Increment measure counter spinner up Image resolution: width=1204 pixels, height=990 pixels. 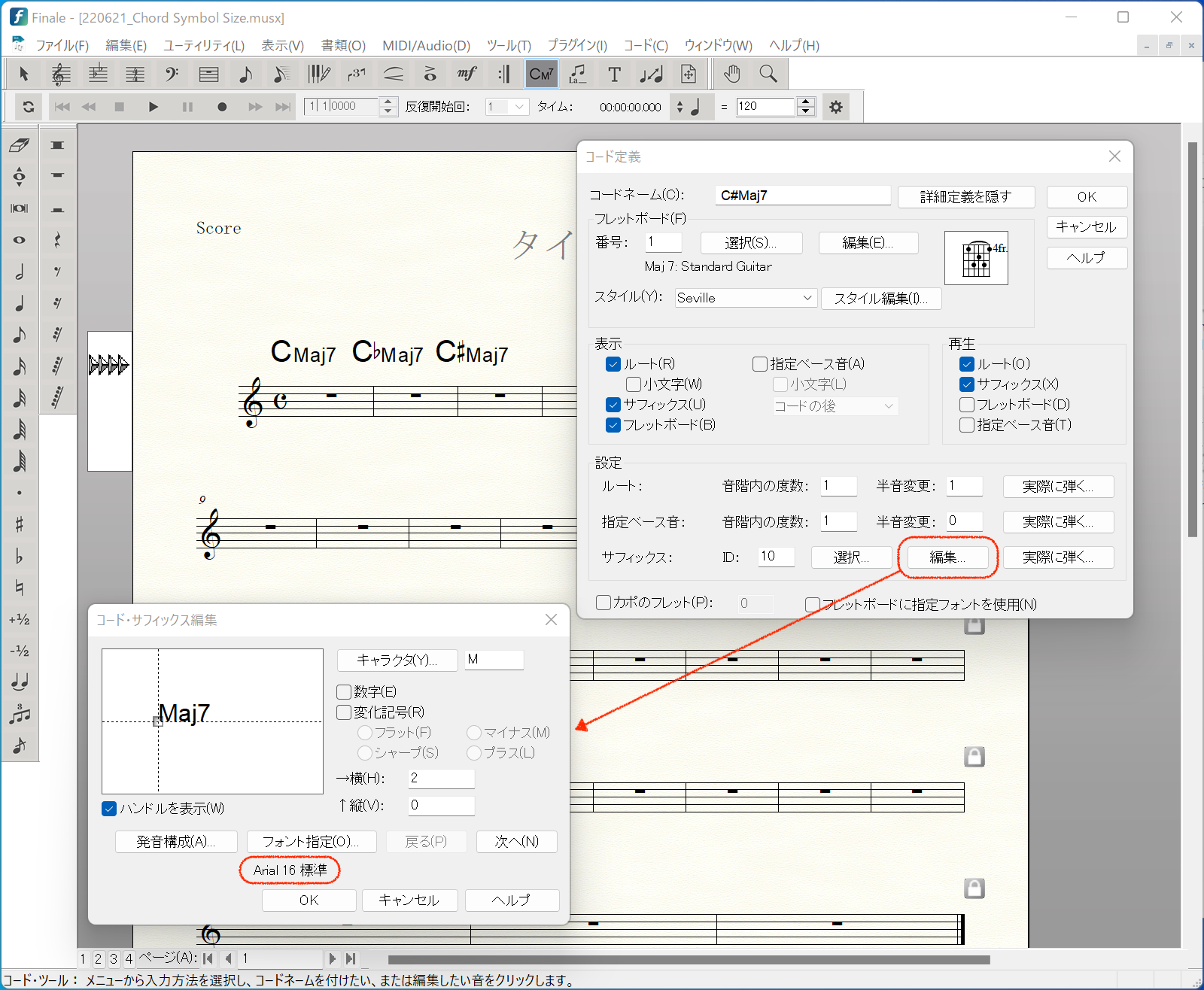[388, 102]
